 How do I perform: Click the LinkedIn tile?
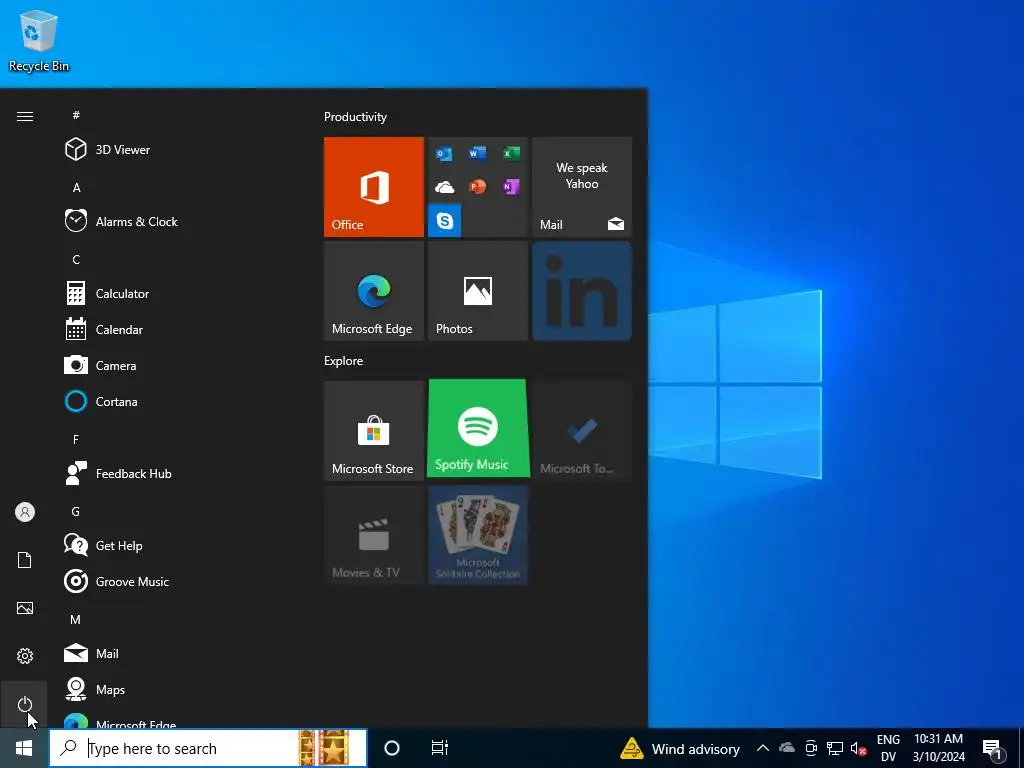[582, 291]
